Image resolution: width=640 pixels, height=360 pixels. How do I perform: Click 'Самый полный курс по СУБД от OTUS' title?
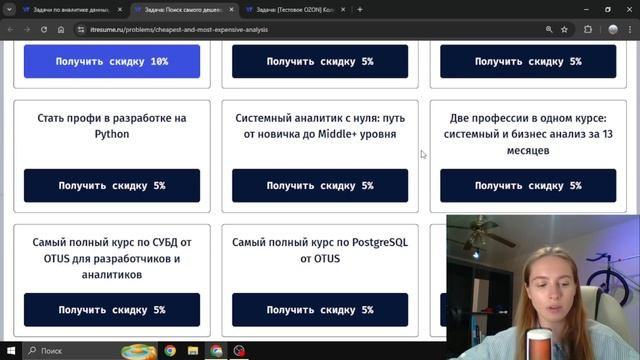(112, 258)
